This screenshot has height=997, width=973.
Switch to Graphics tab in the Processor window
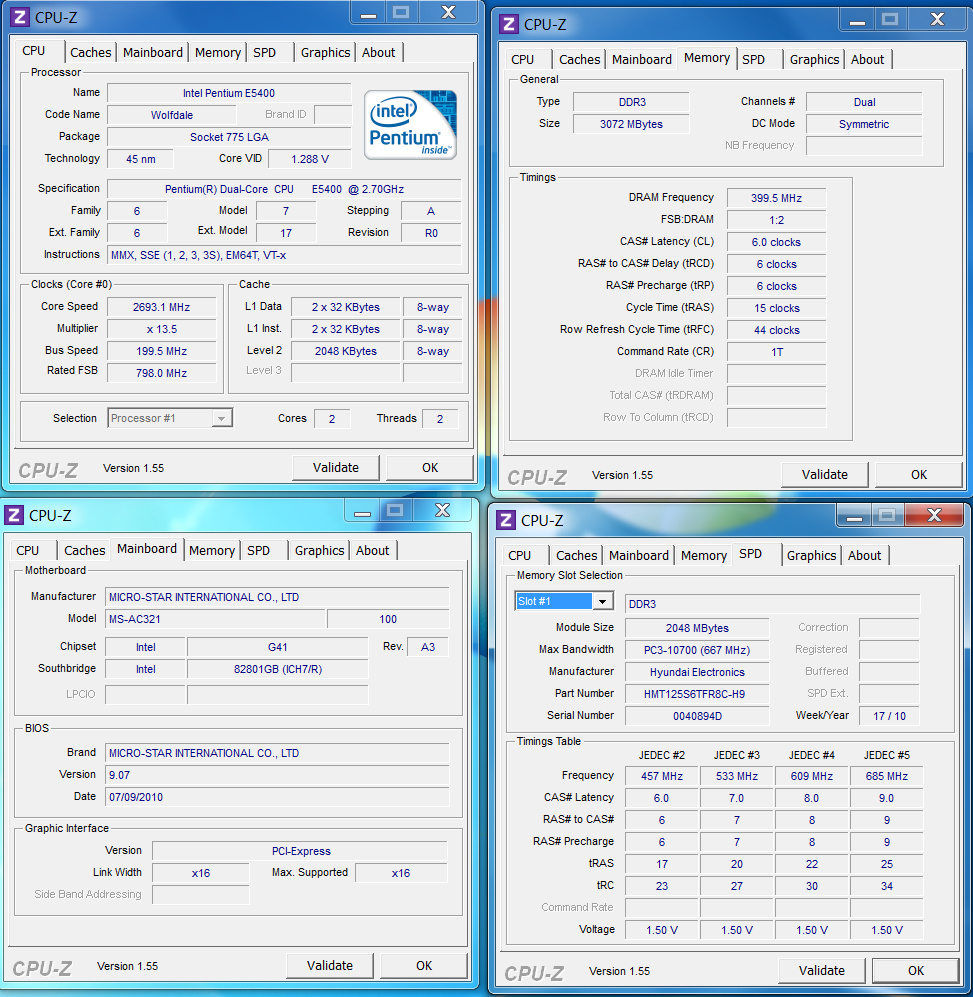pyautogui.click(x=325, y=52)
